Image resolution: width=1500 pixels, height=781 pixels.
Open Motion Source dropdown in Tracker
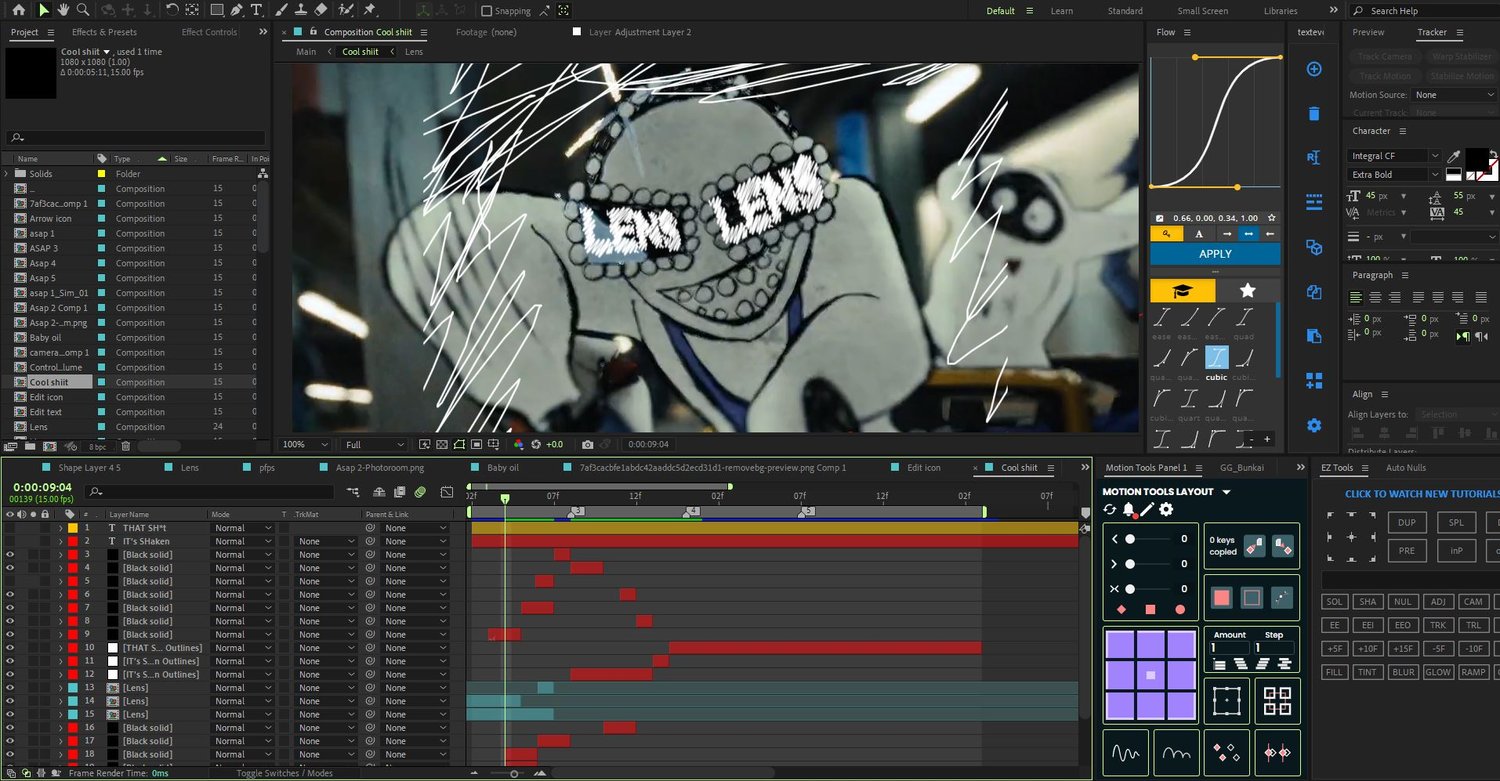click(x=1452, y=95)
